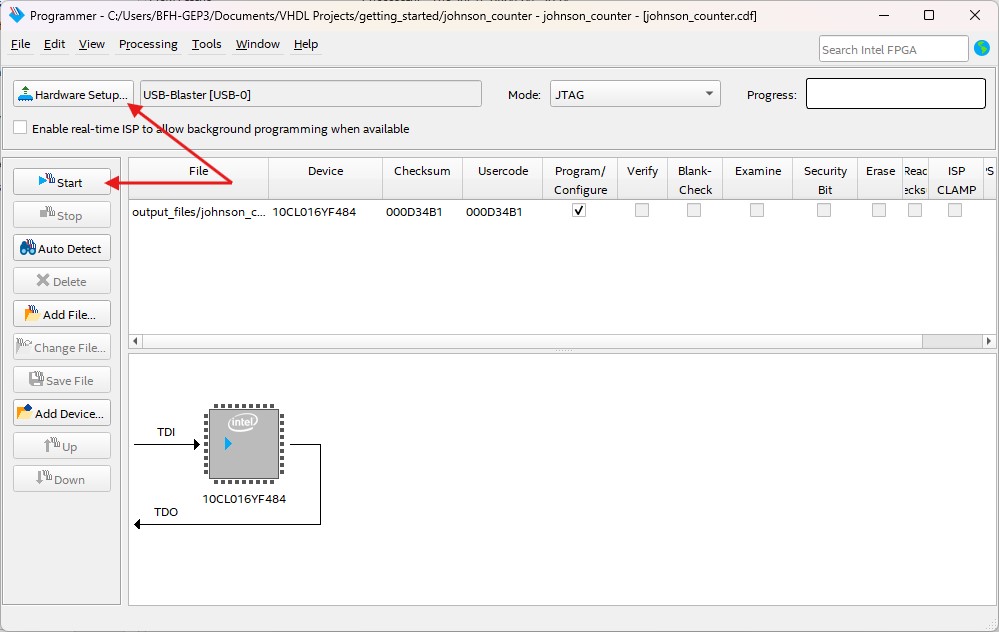This screenshot has width=999, height=632.
Task: Open the Tools menu
Action: pos(206,44)
